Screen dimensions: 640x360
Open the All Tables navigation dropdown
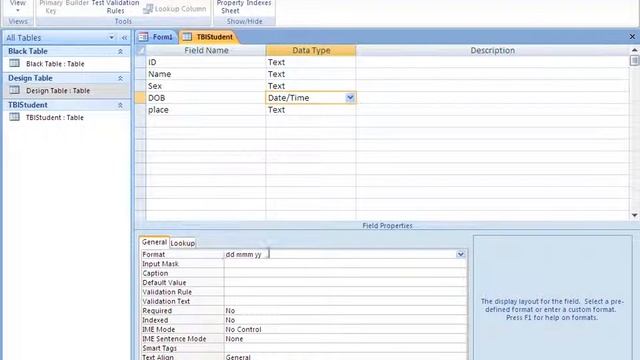[111, 38]
